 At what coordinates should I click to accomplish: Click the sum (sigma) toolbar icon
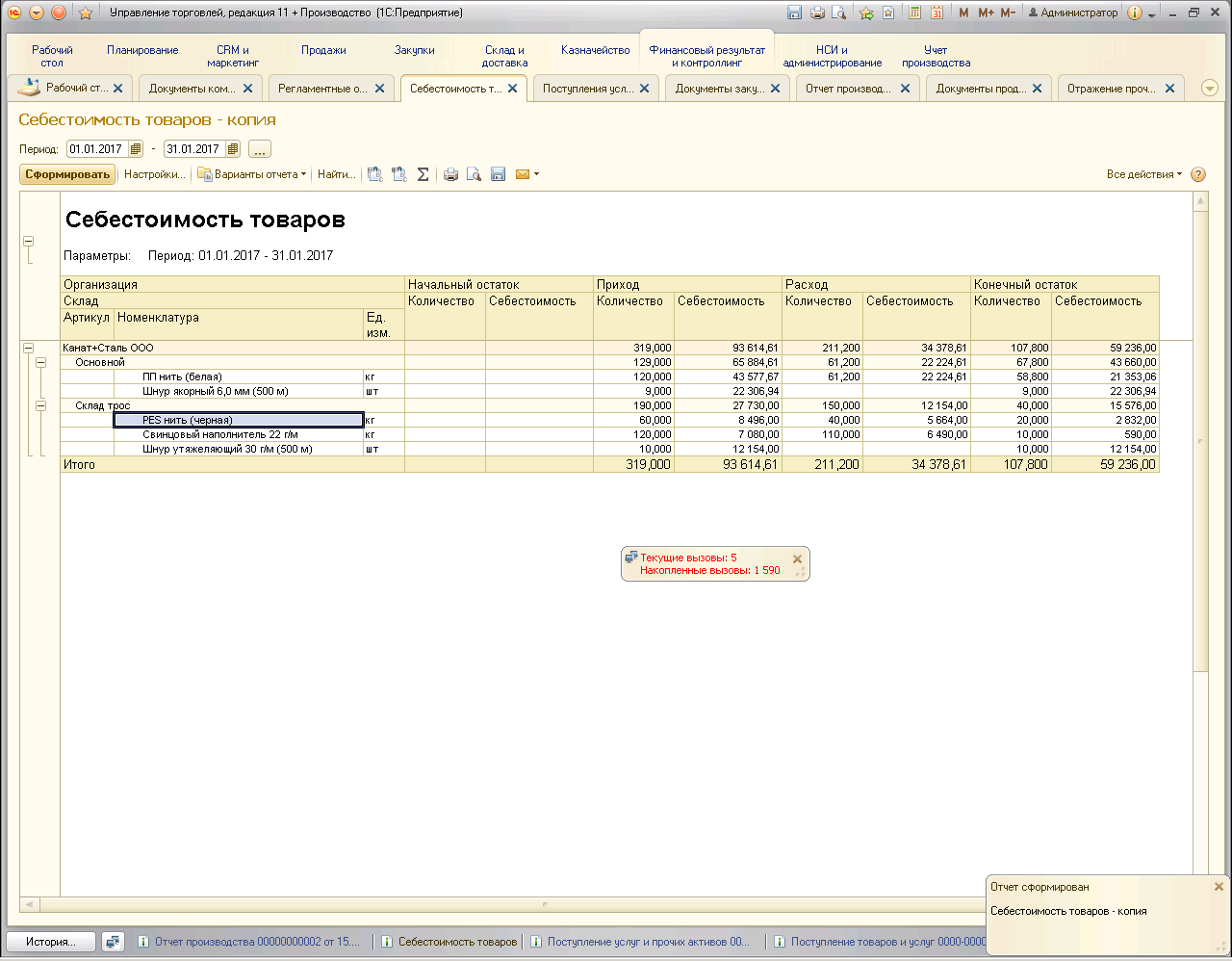(x=423, y=174)
